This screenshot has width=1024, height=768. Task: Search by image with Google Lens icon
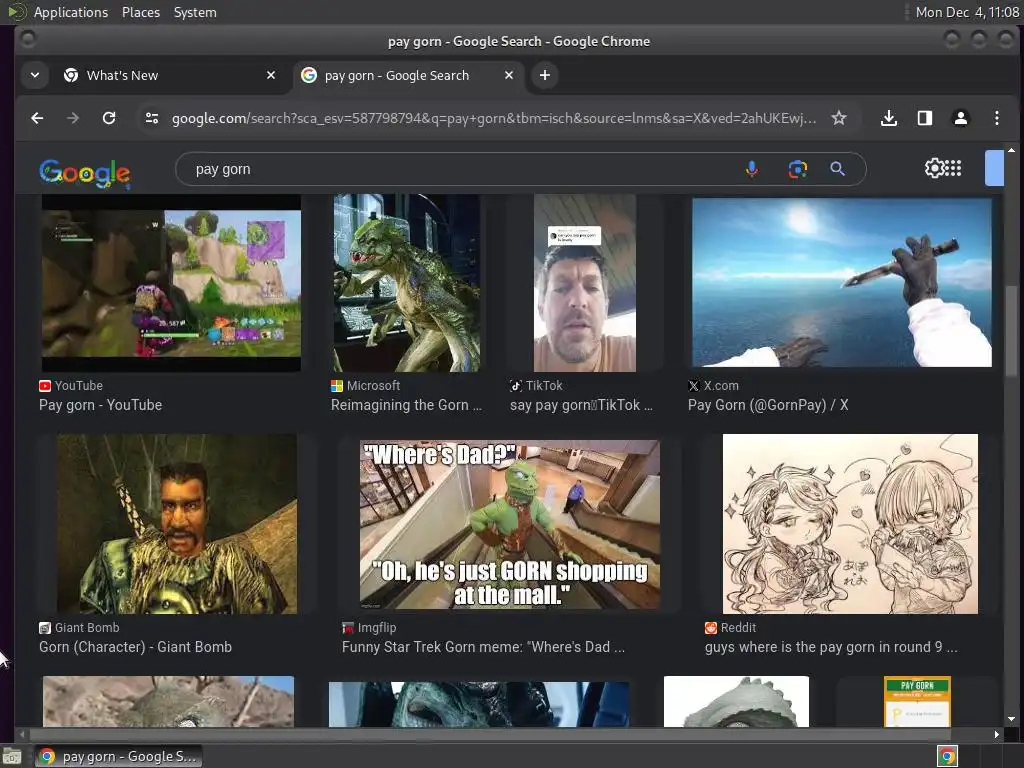click(x=797, y=169)
